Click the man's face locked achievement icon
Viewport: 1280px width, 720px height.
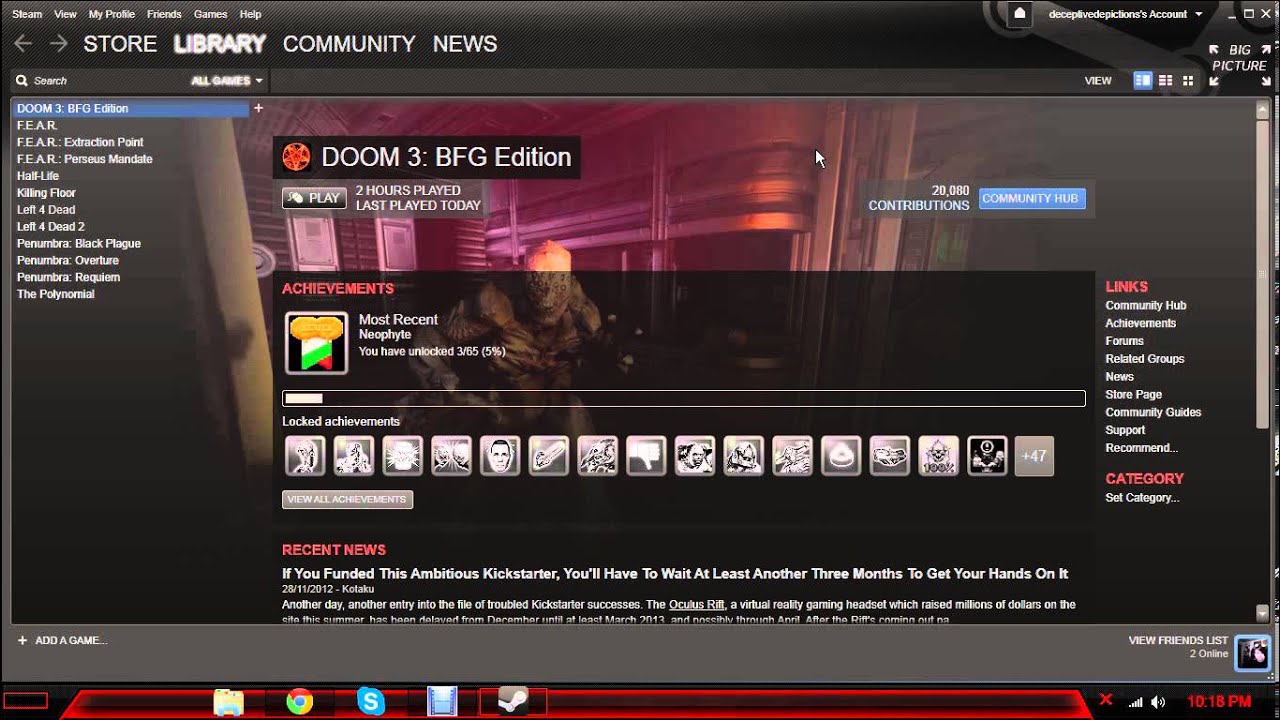coord(500,456)
